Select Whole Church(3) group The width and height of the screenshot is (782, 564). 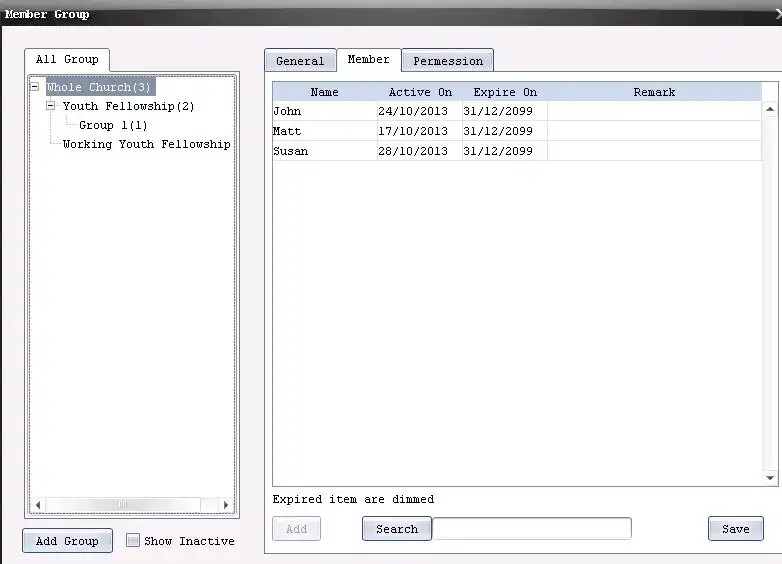(100, 87)
